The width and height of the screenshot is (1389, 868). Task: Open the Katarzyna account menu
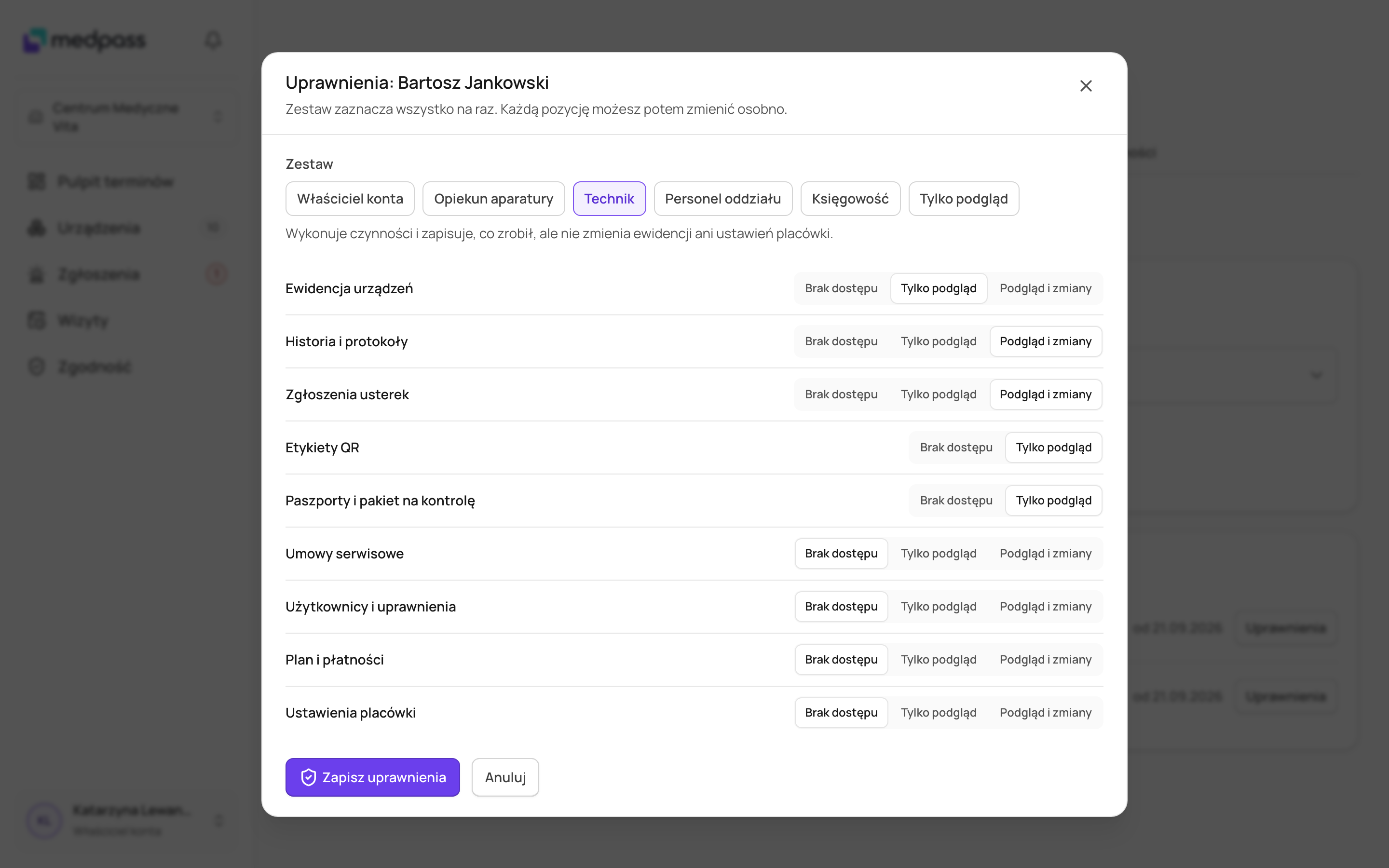tap(127, 821)
